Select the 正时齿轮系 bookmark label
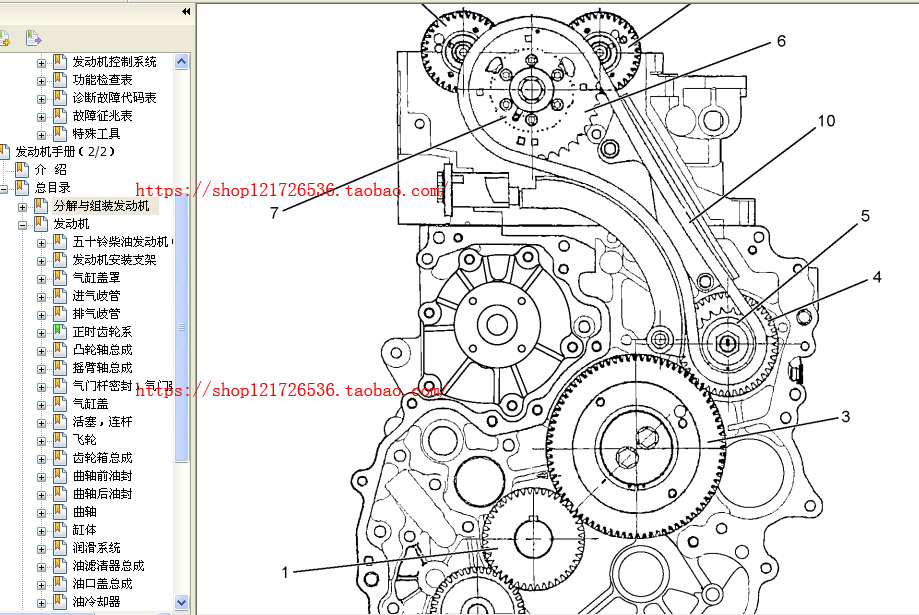The image size is (919, 615). tap(102, 332)
